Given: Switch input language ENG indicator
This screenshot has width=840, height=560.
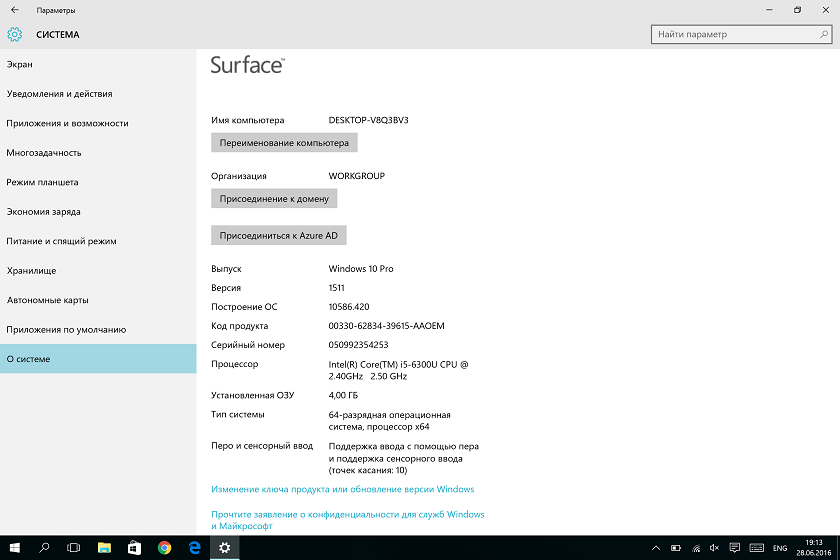Looking at the screenshot, I should (780, 548).
